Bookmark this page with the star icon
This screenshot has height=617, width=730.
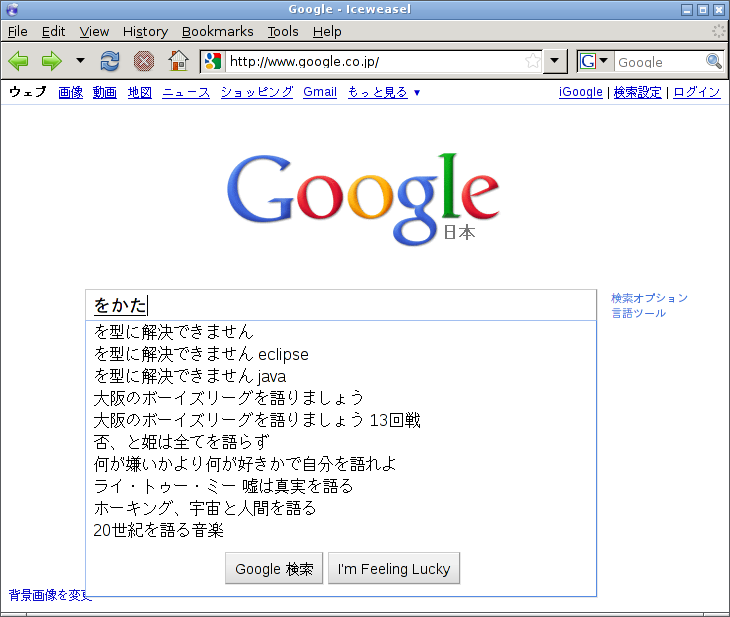pos(533,61)
